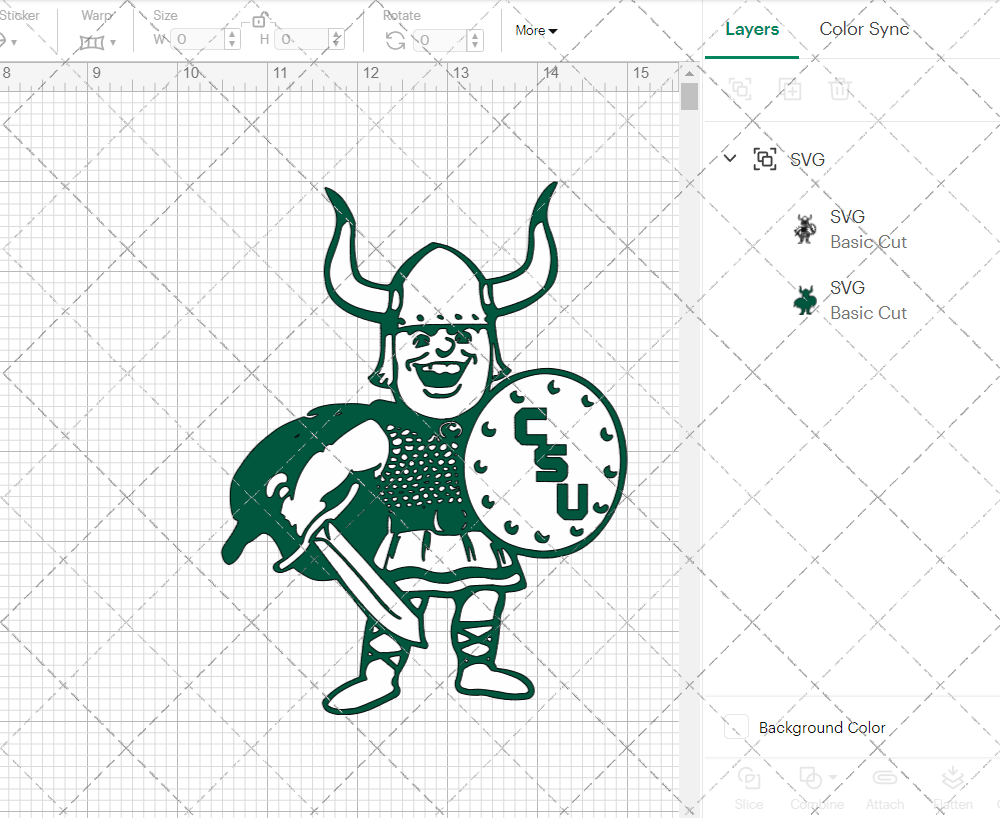1000x818 pixels.
Task: Click the Group layers icon
Action: (x=740, y=89)
